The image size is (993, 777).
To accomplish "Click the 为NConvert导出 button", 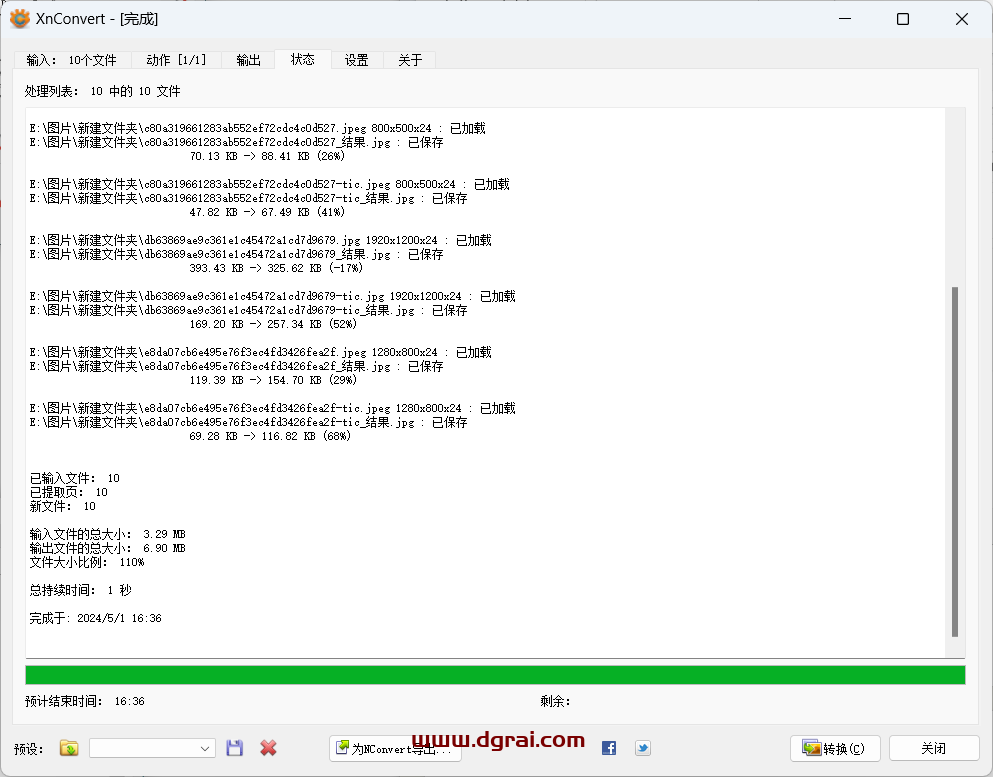I will click(x=395, y=749).
